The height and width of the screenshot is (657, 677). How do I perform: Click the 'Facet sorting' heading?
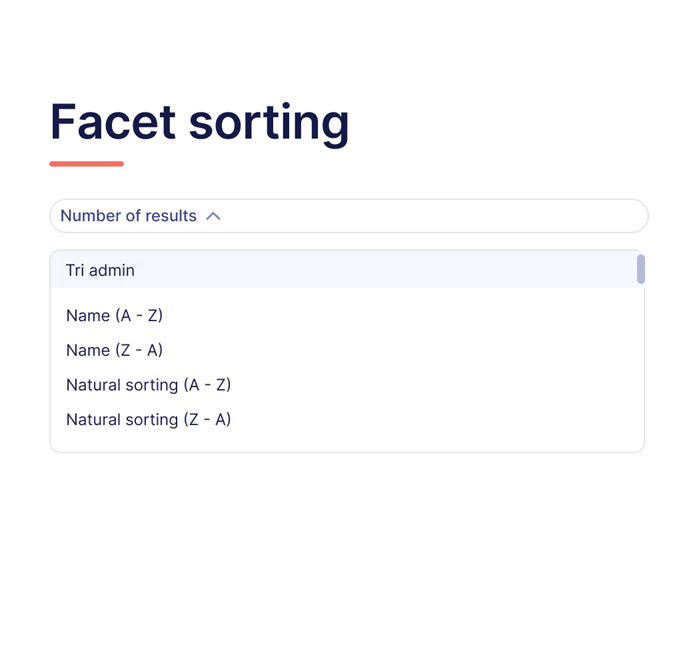click(199, 122)
